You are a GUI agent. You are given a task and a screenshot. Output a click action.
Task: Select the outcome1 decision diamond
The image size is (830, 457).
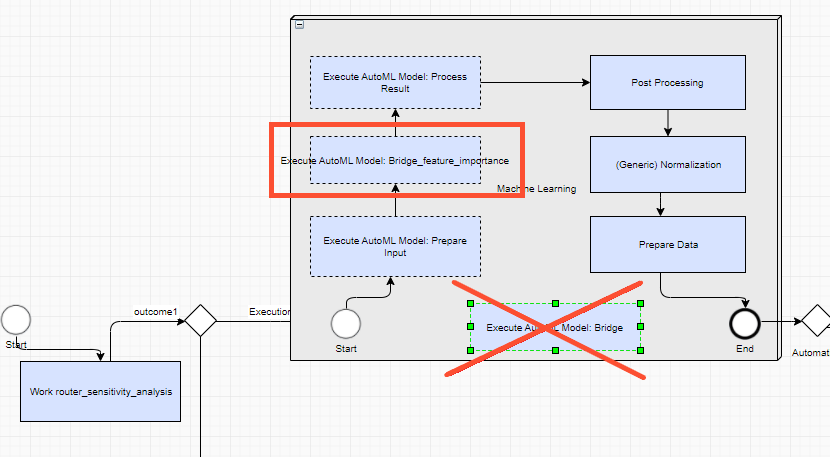click(201, 320)
